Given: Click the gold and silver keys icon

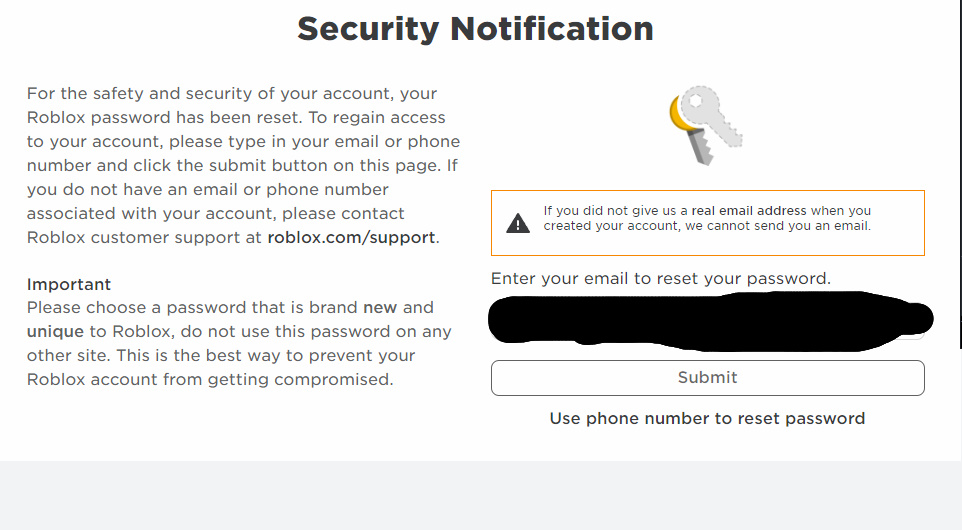Looking at the screenshot, I should click(x=706, y=126).
